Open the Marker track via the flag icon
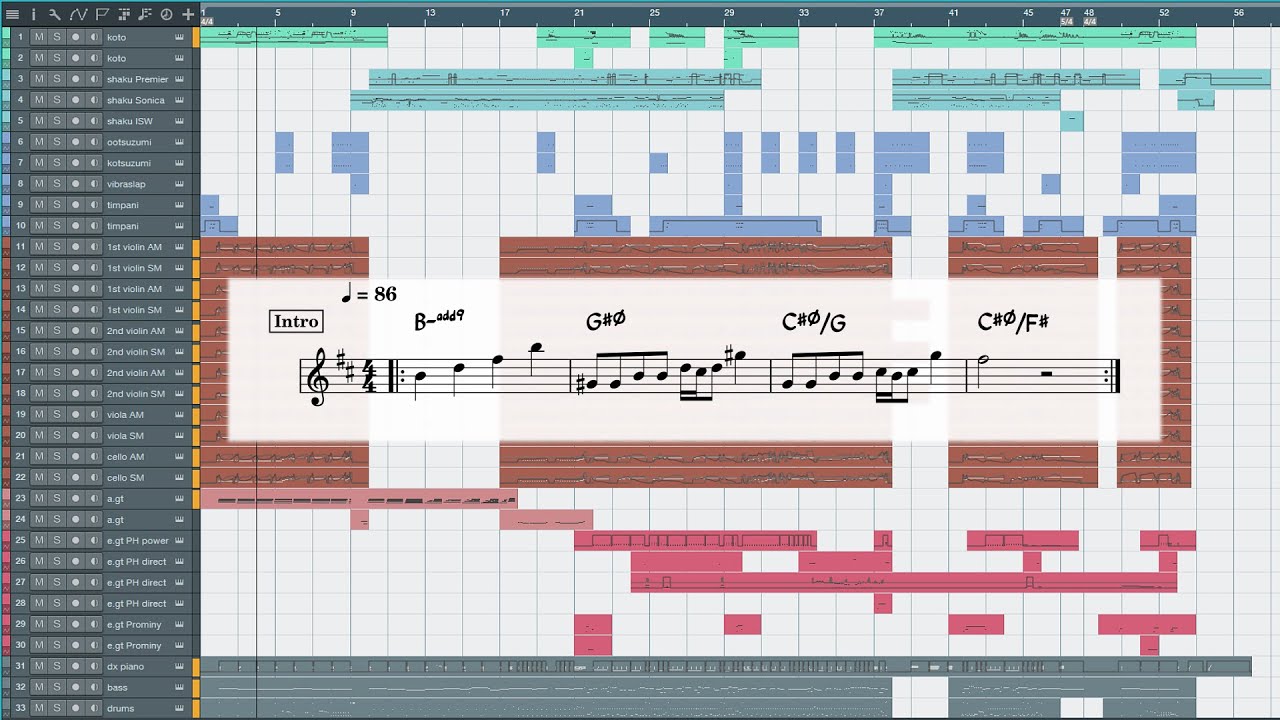Screen dimensions: 1280x720 [101, 14]
